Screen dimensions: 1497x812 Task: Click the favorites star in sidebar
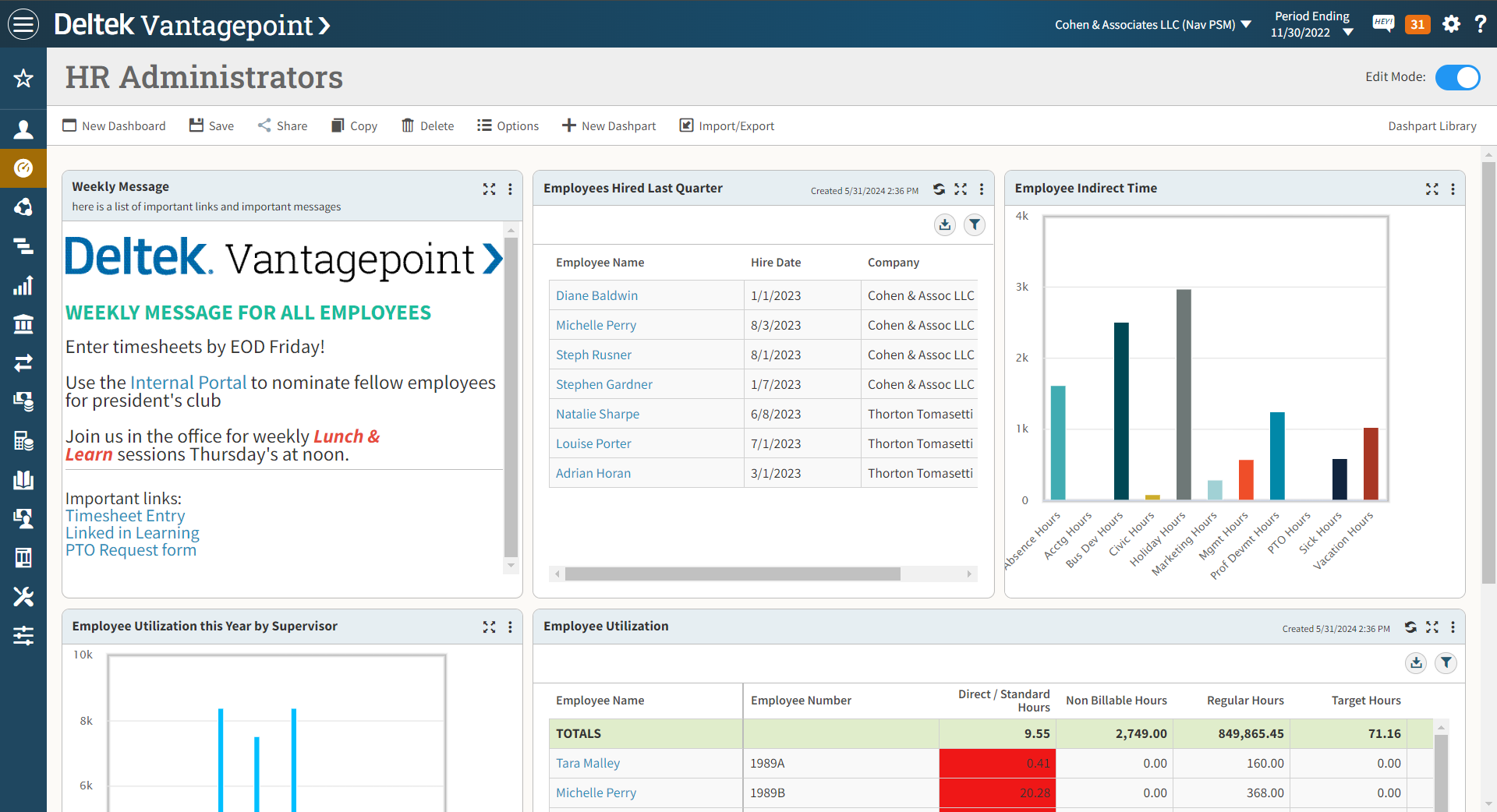[x=23, y=78]
